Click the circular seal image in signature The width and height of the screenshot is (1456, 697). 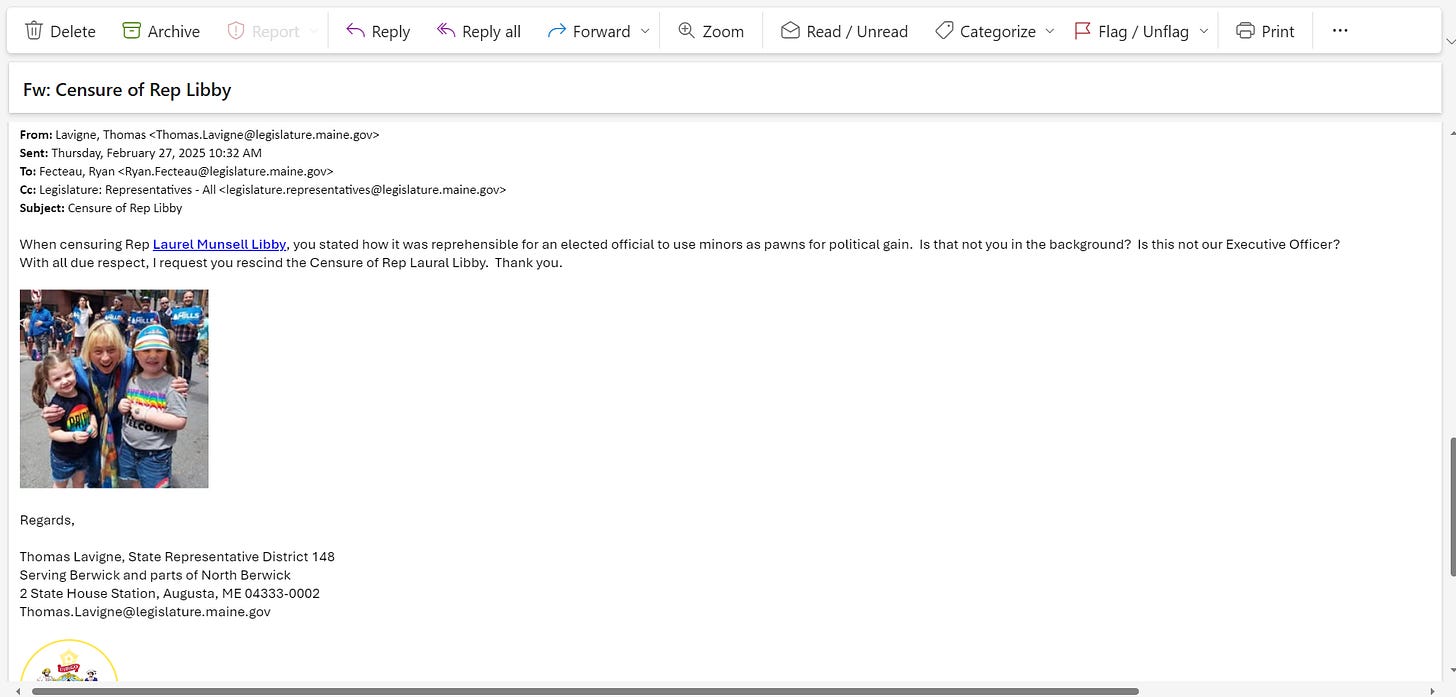69,660
